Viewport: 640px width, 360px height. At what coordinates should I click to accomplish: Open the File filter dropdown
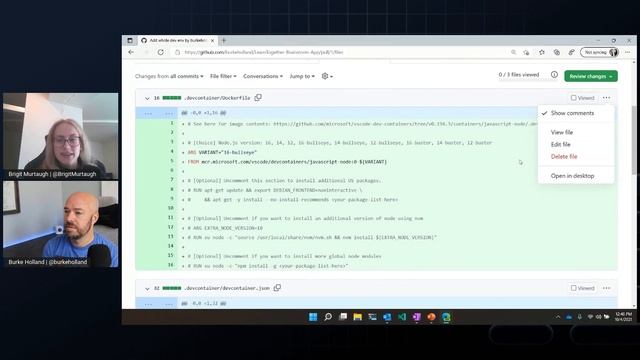point(223,76)
